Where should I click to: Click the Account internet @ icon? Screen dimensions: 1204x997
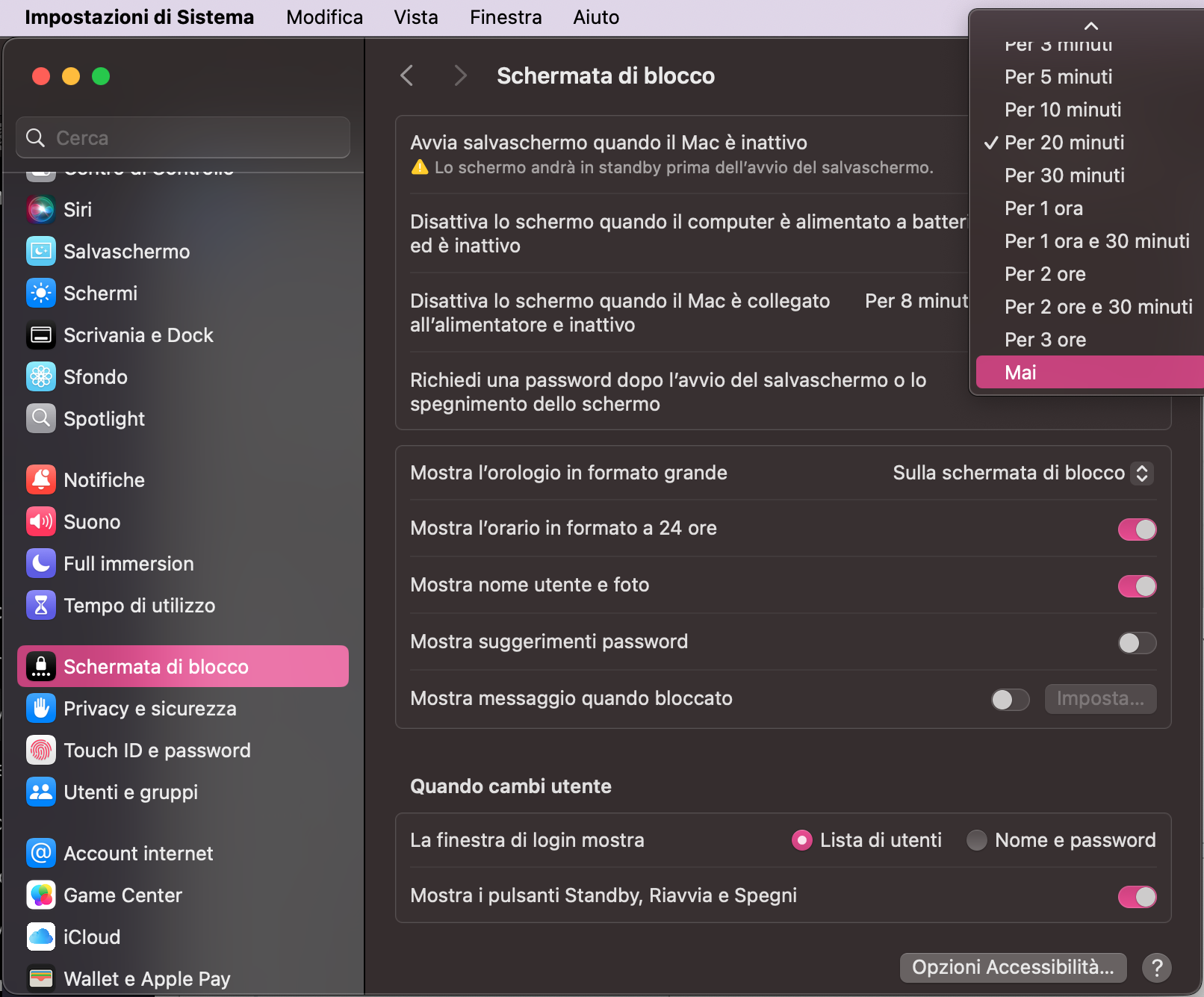41,854
